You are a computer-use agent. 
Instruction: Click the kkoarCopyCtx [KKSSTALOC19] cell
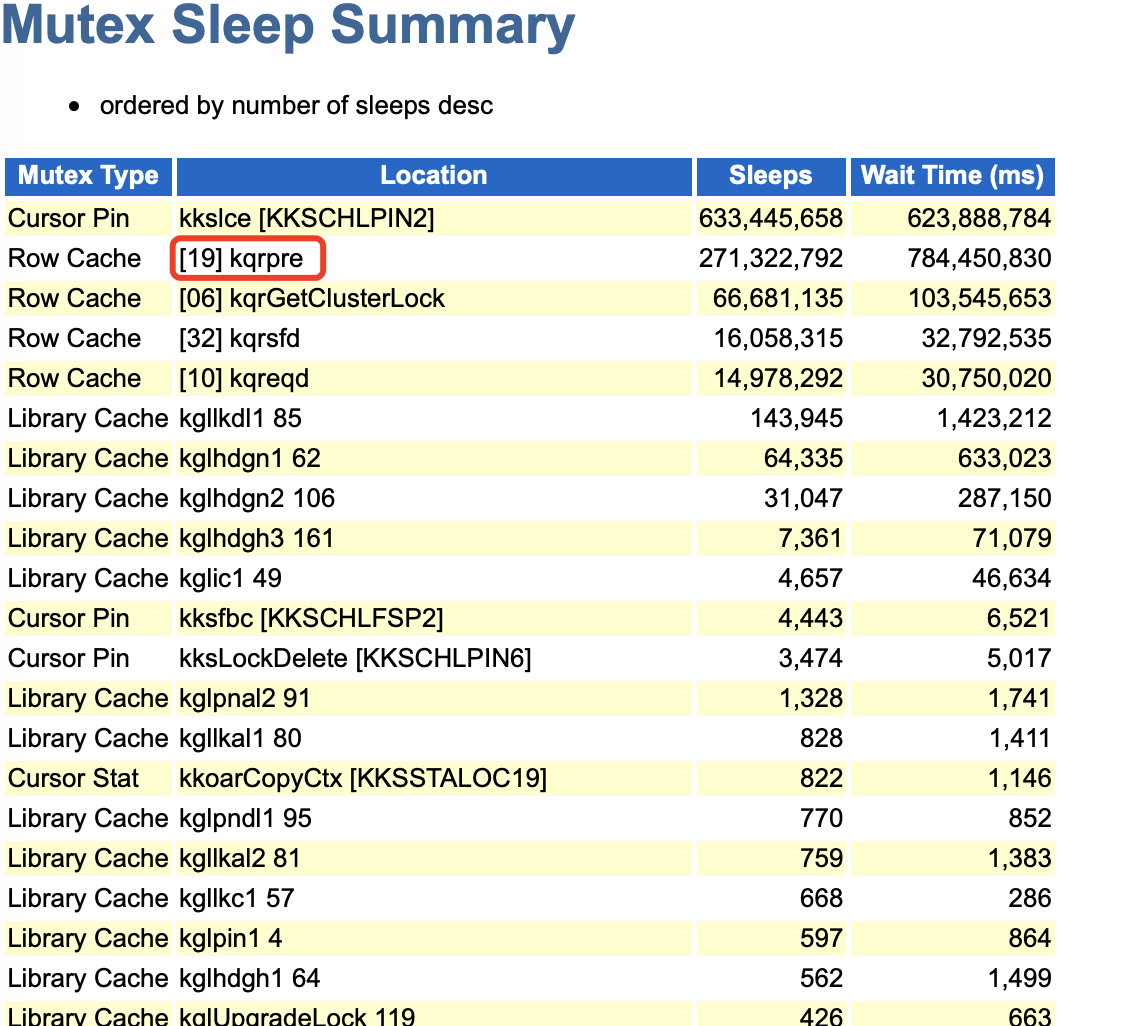tap(363, 778)
